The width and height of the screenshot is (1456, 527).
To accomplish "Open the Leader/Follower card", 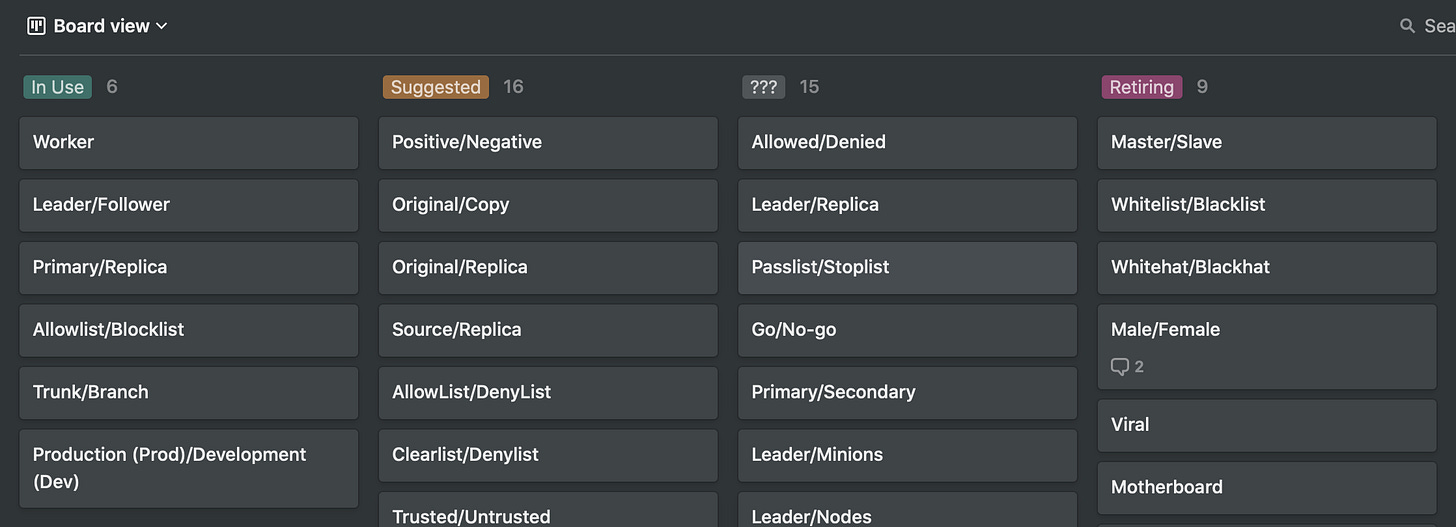I will 189,205.
